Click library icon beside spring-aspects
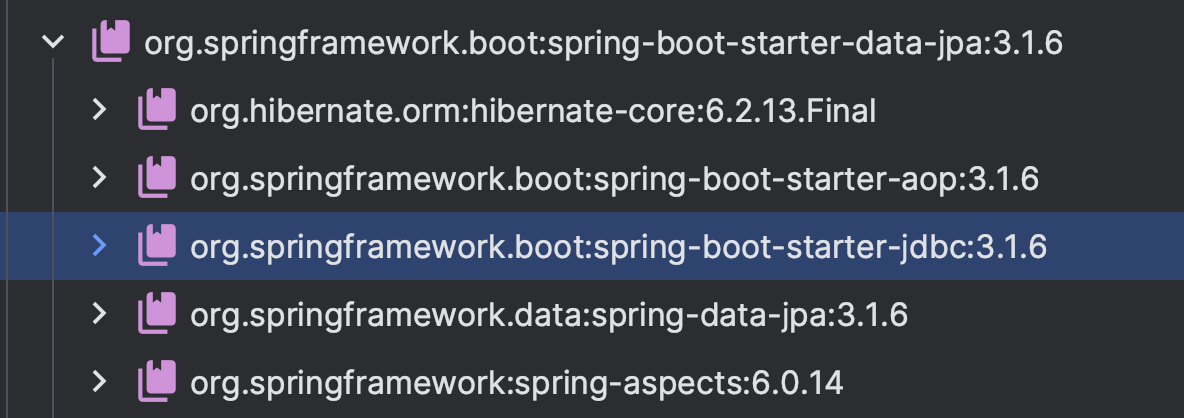Viewport: 1184px width, 418px height. [x=157, y=381]
